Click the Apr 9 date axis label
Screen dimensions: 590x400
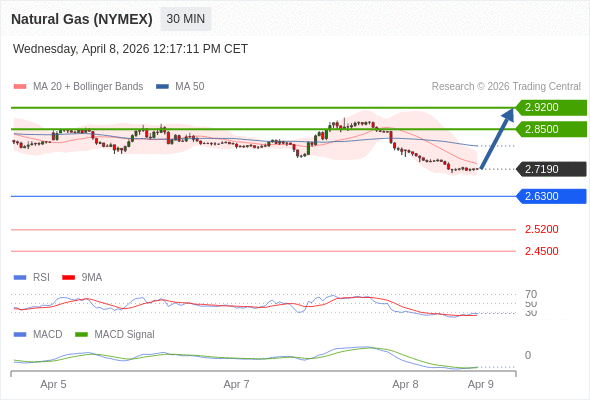coord(481,385)
